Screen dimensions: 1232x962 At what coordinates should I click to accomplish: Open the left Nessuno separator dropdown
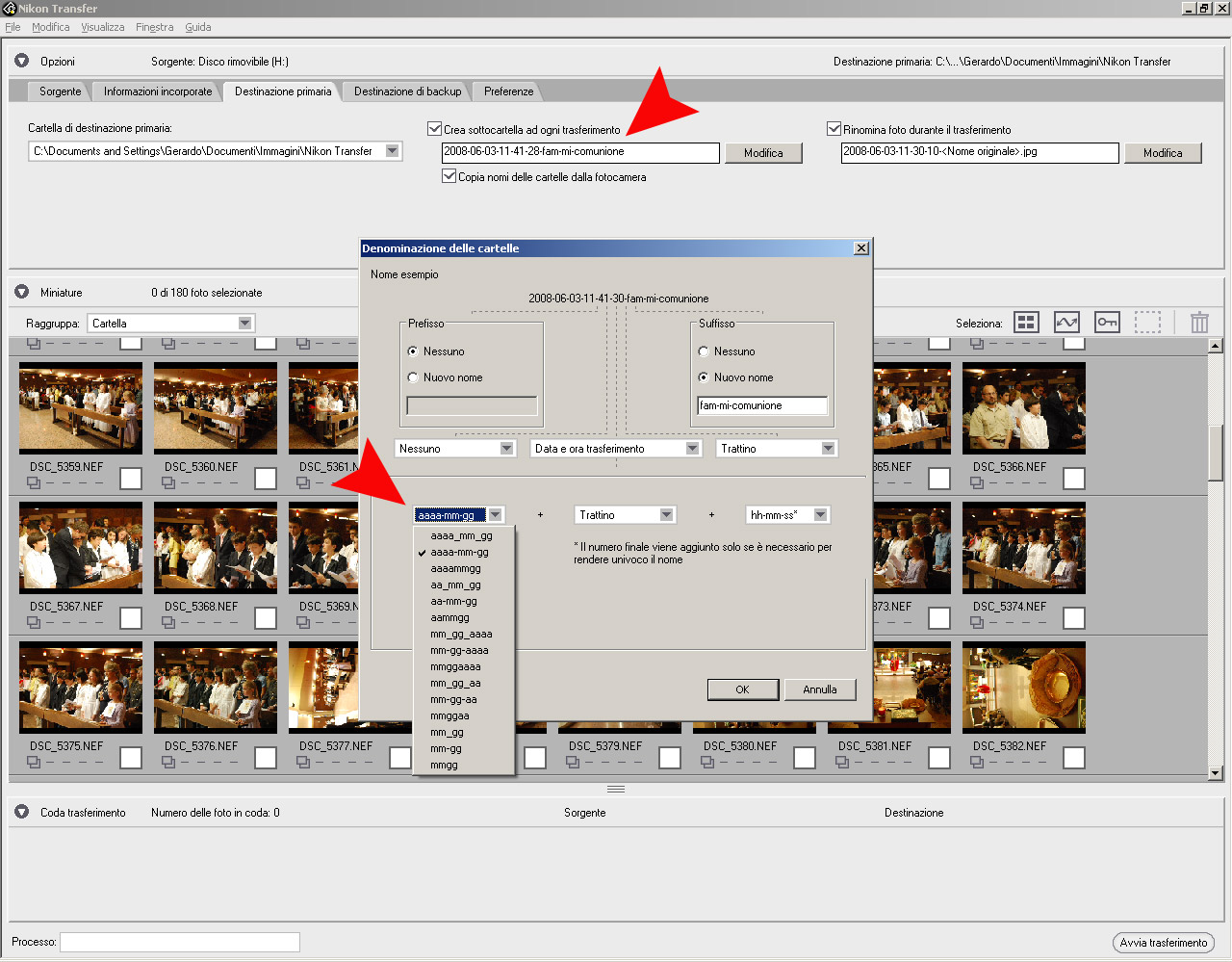click(506, 449)
